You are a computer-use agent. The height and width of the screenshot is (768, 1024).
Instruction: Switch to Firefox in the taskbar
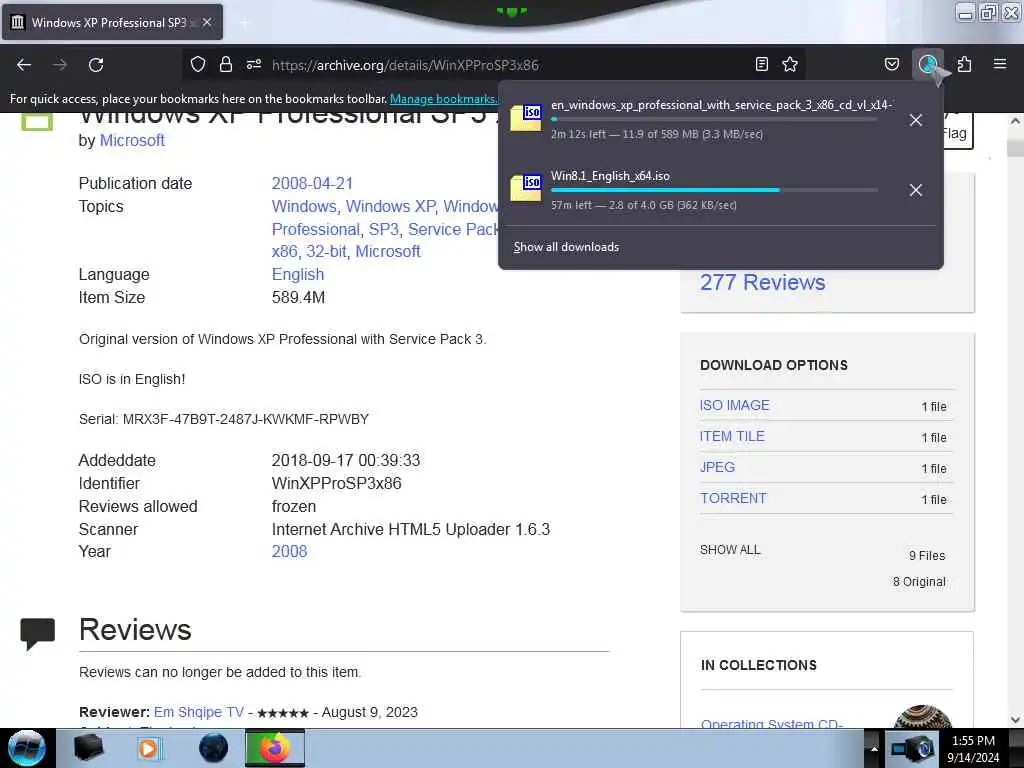tap(275, 748)
